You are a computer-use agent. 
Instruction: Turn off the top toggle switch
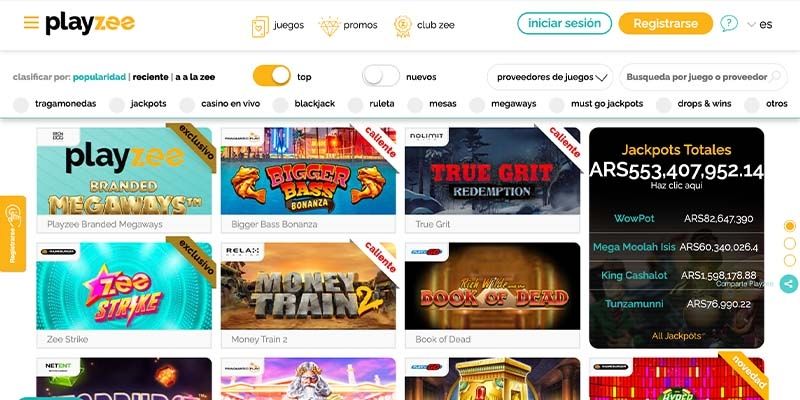[271, 76]
